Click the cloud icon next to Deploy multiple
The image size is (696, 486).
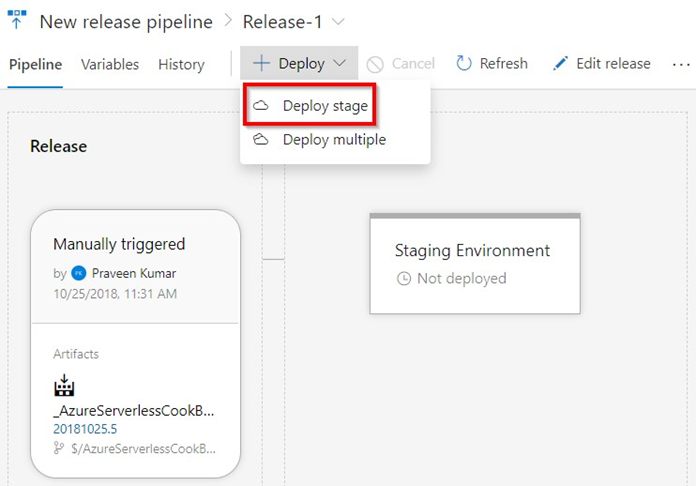pos(261,140)
